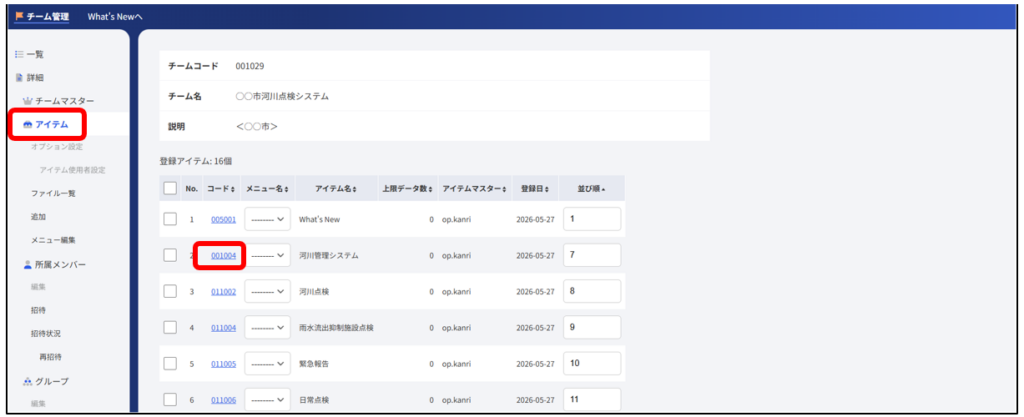Click sort order field showing 7
1024x417 pixels.
click(592, 255)
